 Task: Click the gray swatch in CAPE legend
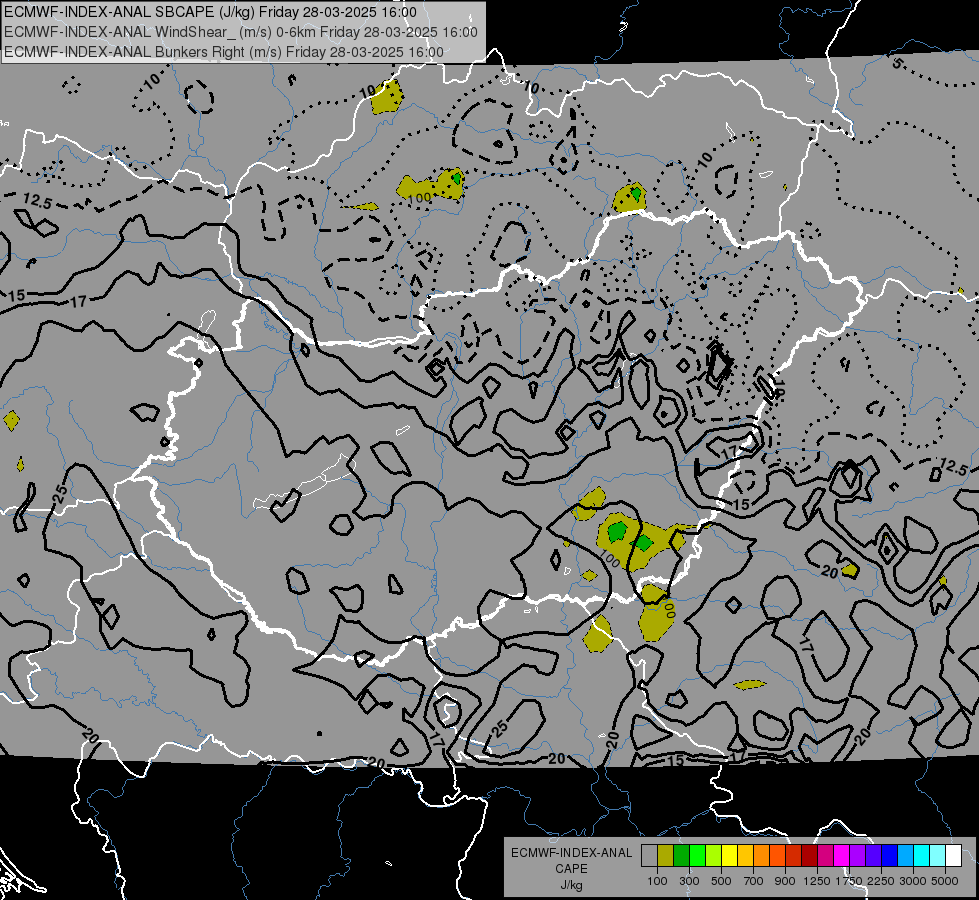click(x=649, y=856)
